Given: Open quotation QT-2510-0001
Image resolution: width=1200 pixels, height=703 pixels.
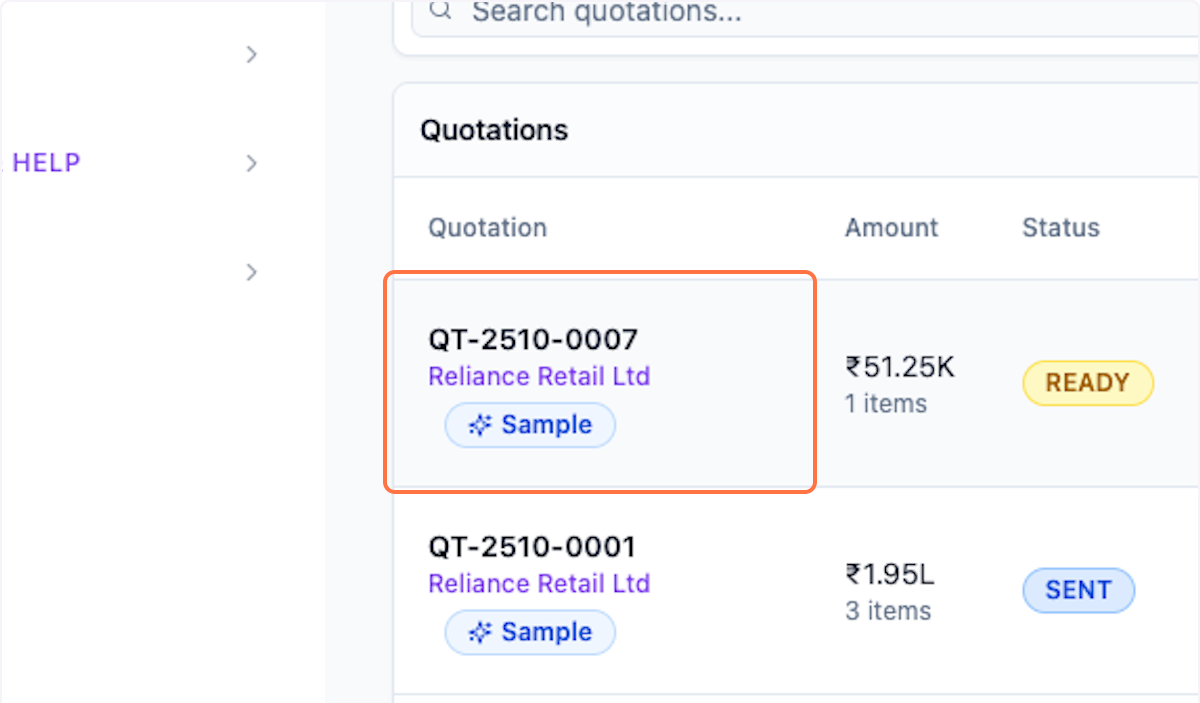Looking at the screenshot, I should (532, 548).
